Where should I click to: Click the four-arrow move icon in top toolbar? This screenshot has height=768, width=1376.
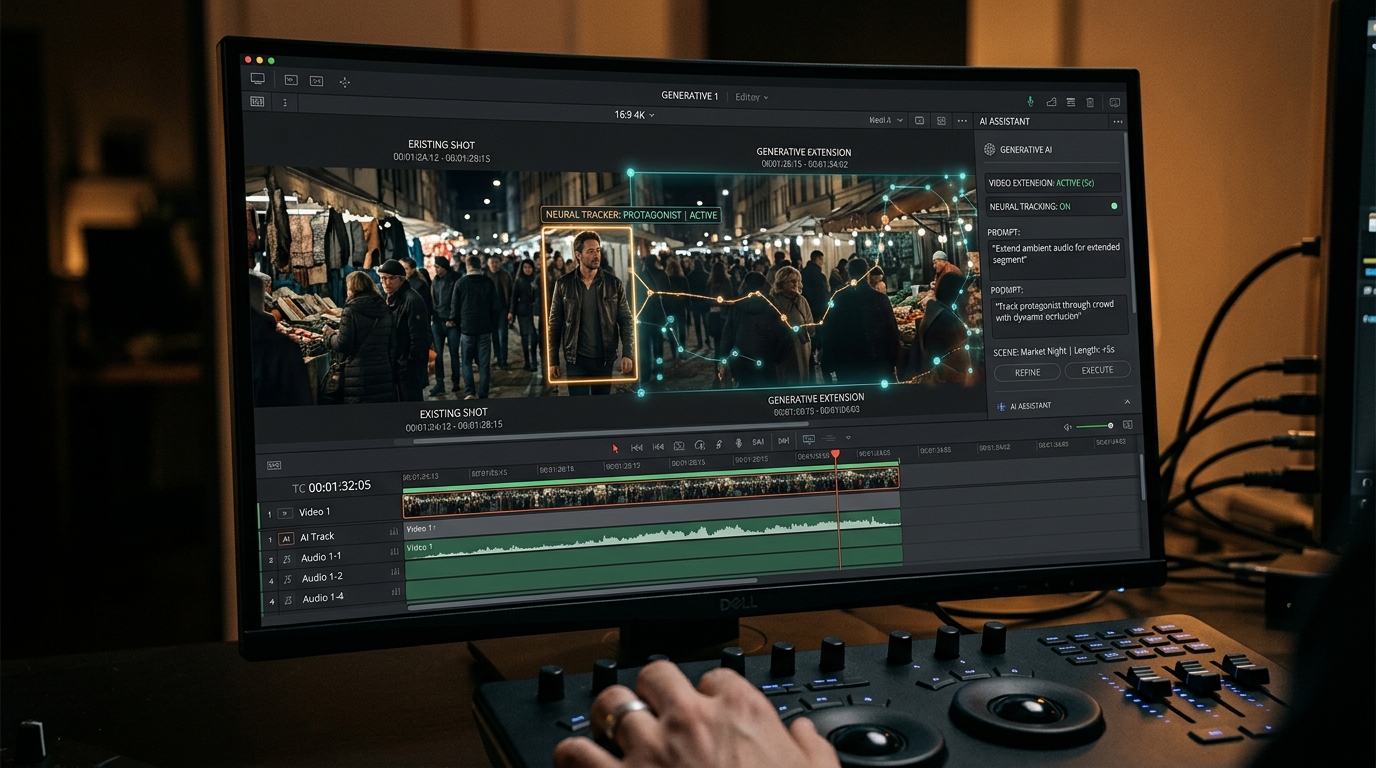pyautogui.click(x=345, y=82)
